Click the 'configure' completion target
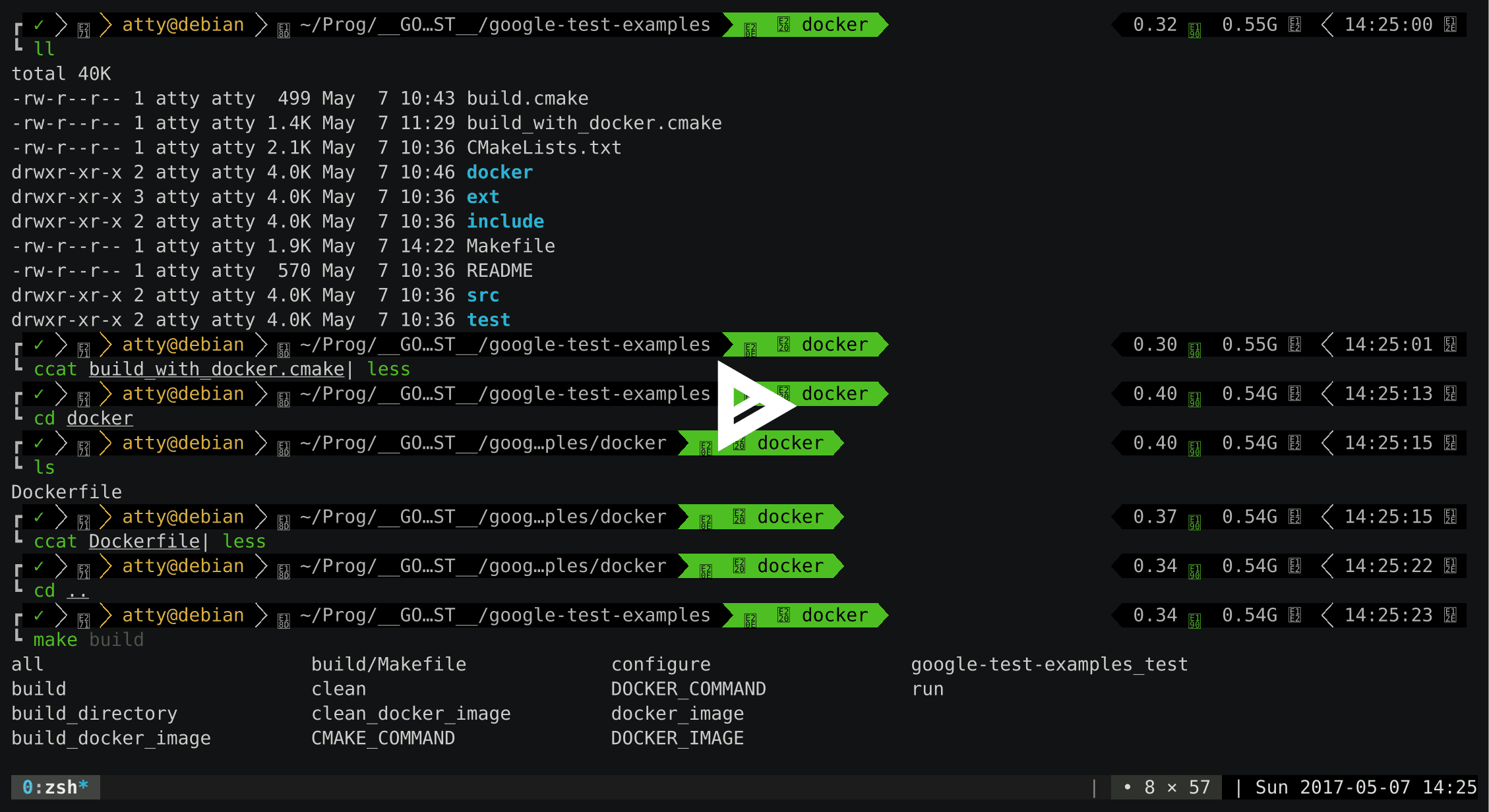The image size is (1489, 812). pos(661,664)
